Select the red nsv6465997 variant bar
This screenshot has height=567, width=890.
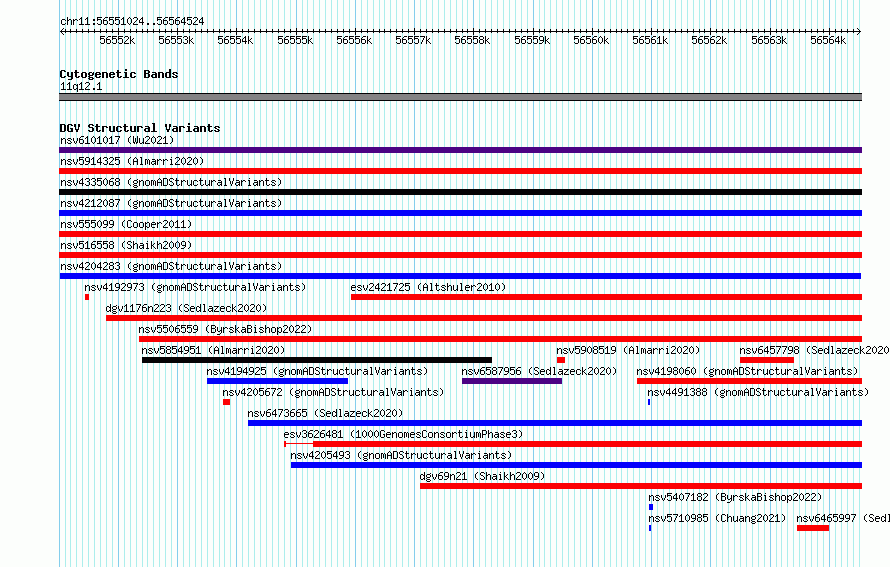point(813,528)
